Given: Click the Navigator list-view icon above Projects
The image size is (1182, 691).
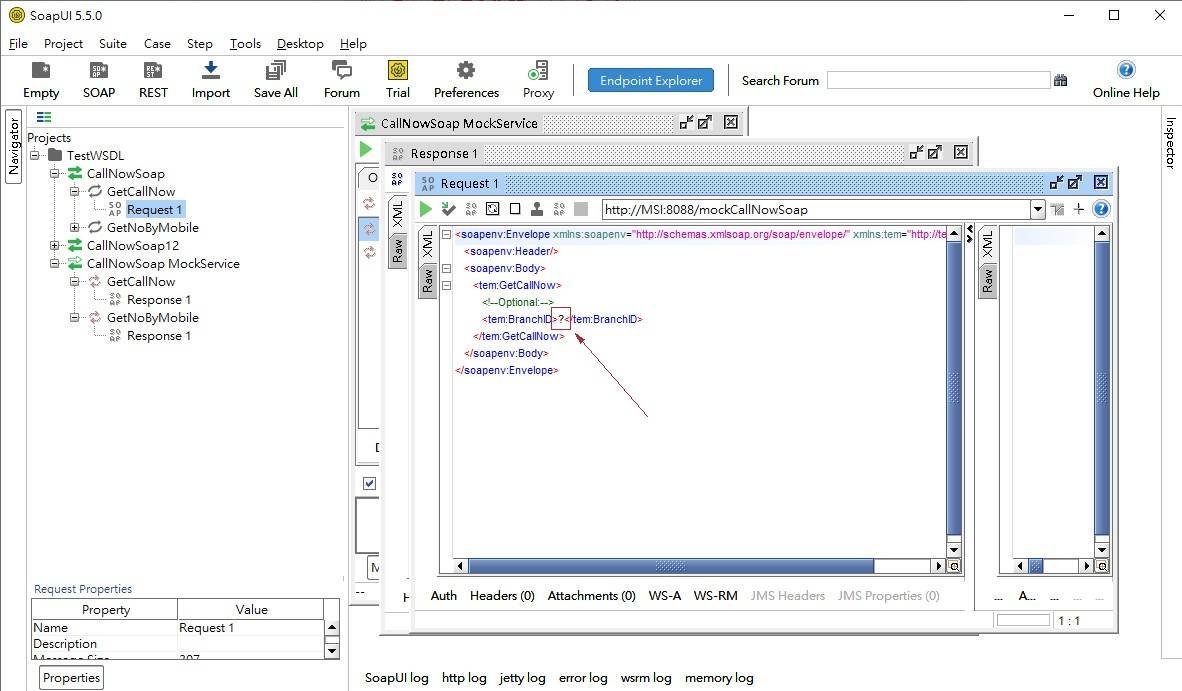Looking at the screenshot, I should [x=44, y=118].
